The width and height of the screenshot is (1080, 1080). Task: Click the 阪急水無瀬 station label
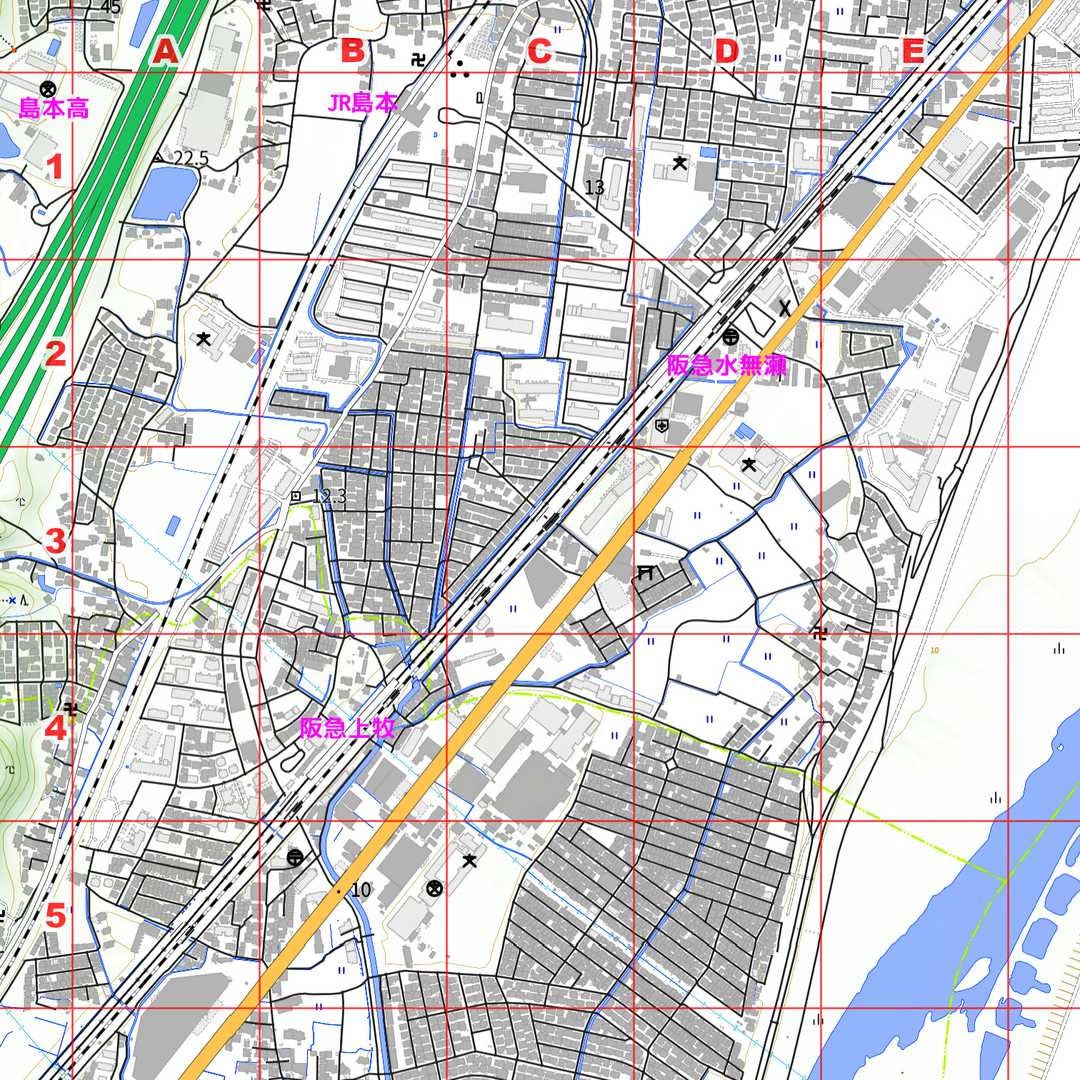coord(727,366)
